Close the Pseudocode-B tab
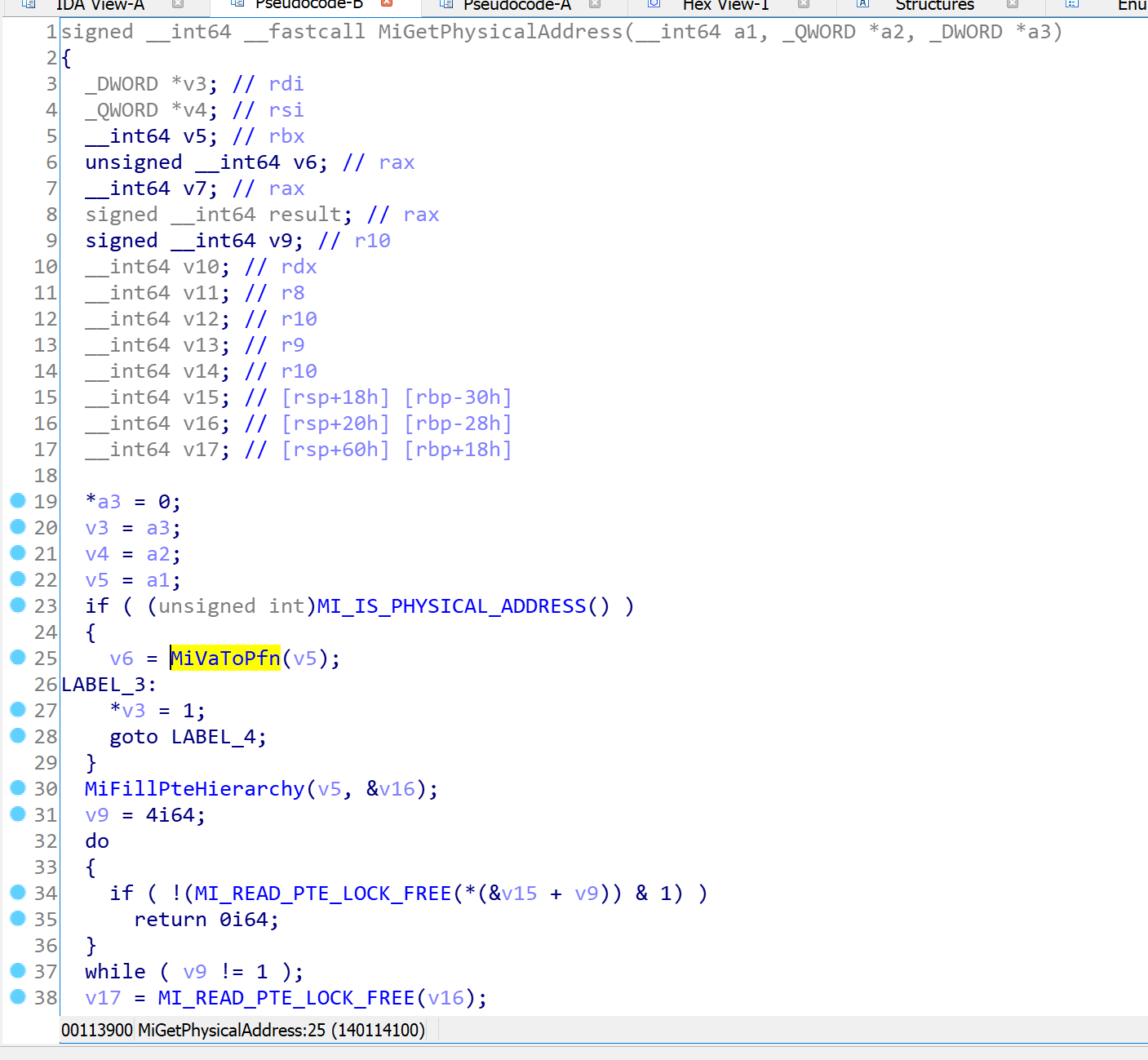 (x=388, y=4)
